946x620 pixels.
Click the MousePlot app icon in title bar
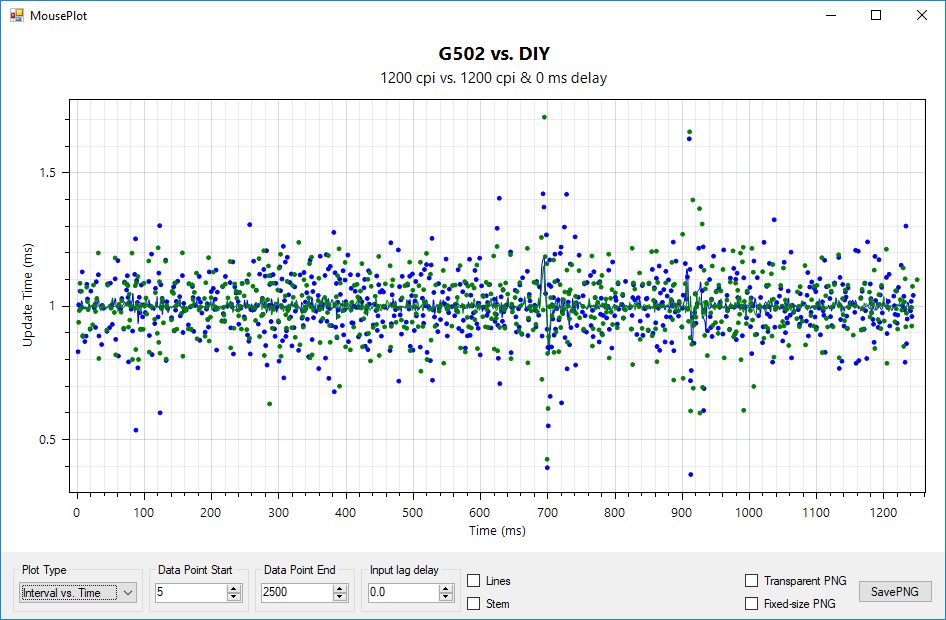coord(16,16)
